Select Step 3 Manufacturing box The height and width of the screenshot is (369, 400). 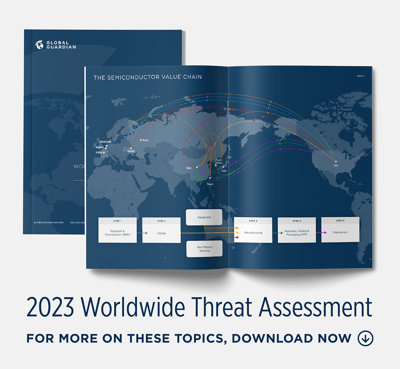tap(253, 230)
